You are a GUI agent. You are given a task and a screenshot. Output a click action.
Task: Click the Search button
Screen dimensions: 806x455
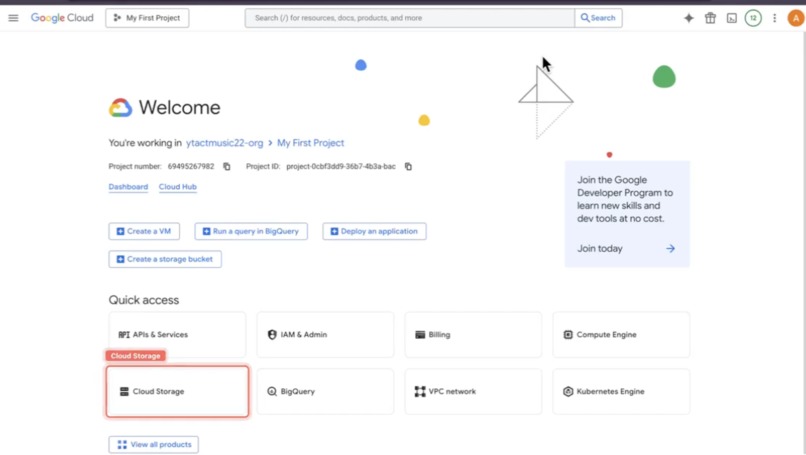coord(598,18)
